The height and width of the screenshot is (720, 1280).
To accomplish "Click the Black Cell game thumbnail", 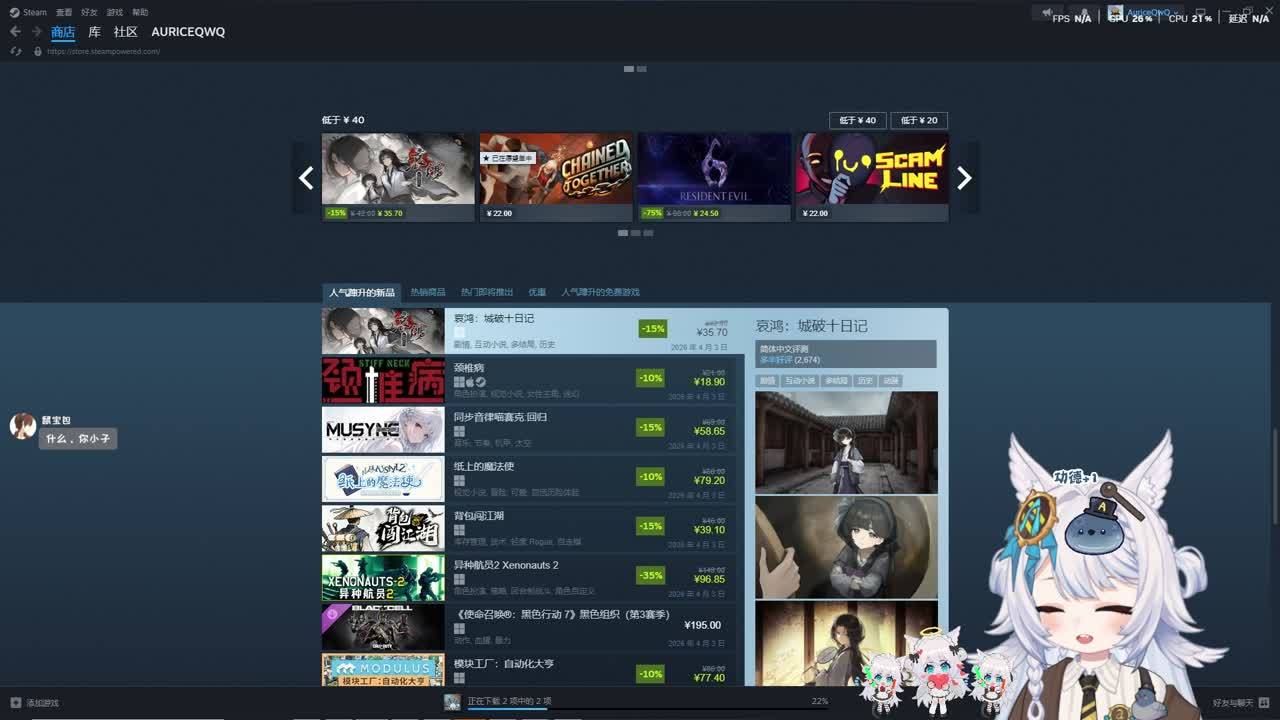I will [383, 627].
